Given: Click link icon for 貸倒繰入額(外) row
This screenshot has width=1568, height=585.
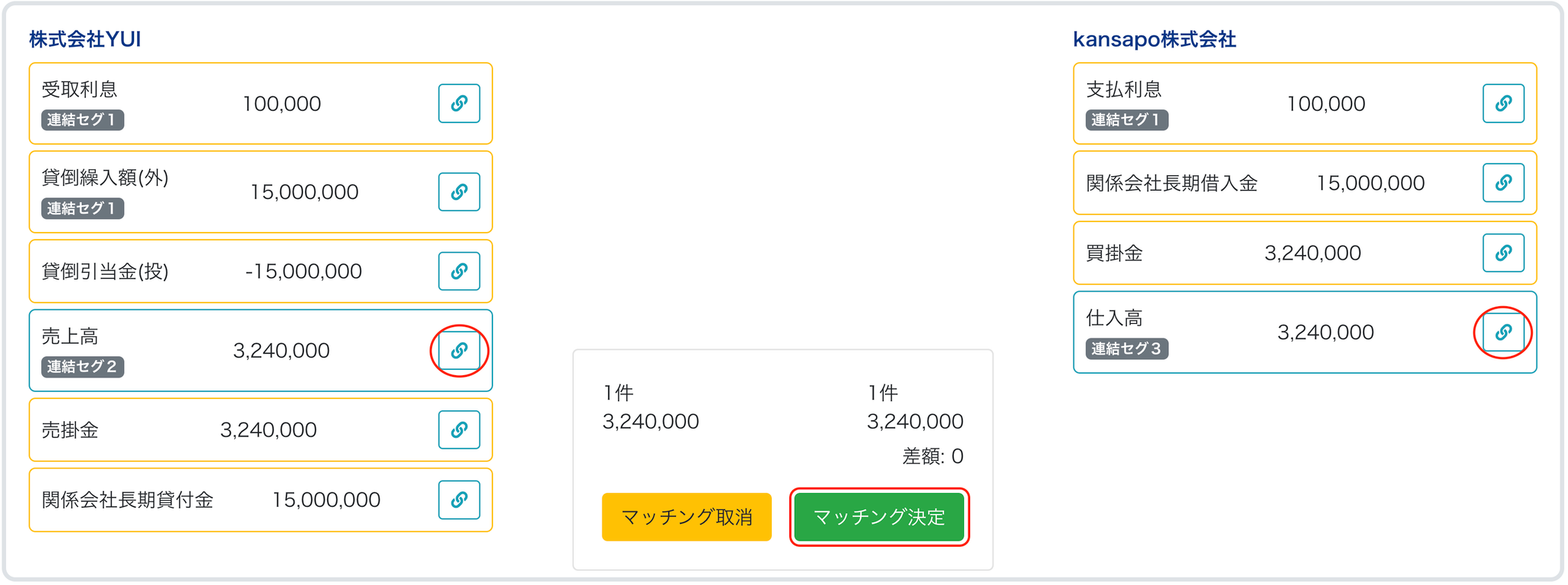Looking at the screenshot, I should coord(459,191).
